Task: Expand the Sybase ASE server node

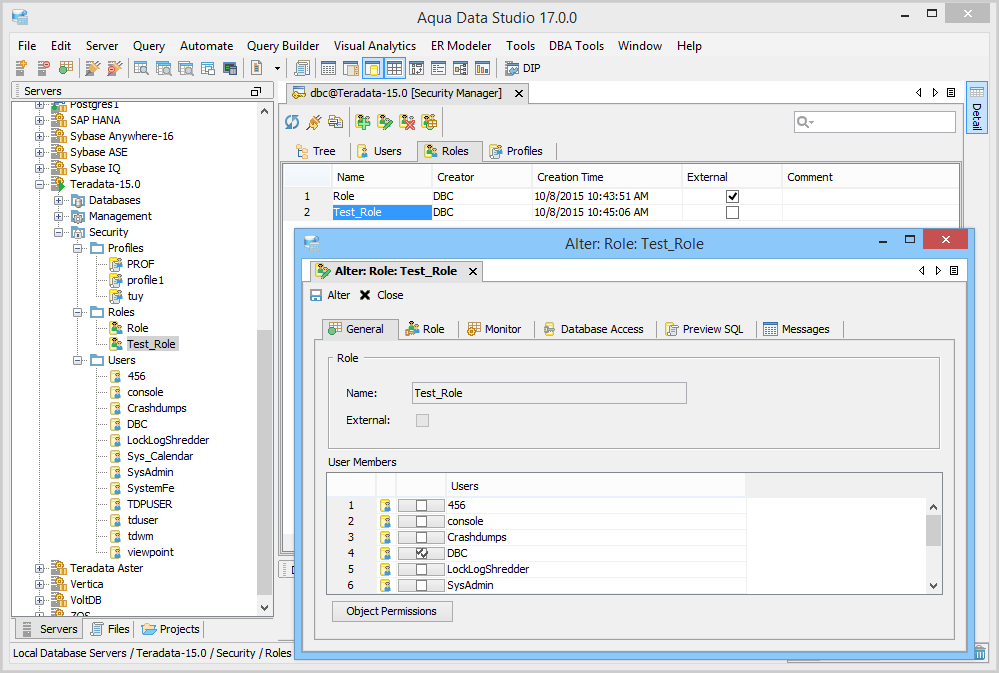Action: (40, 152)
